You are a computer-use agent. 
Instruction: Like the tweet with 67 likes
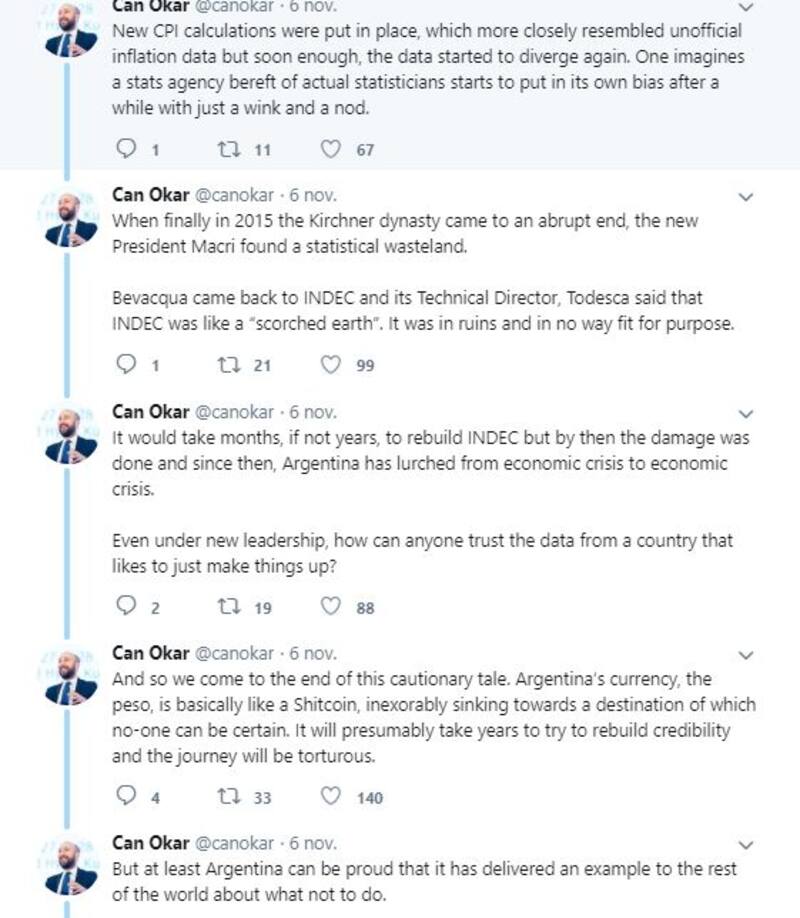coord(330,150)
